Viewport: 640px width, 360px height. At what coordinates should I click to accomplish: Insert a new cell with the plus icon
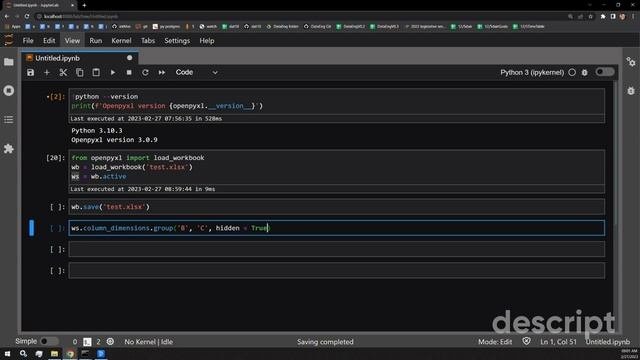(47, 72)
